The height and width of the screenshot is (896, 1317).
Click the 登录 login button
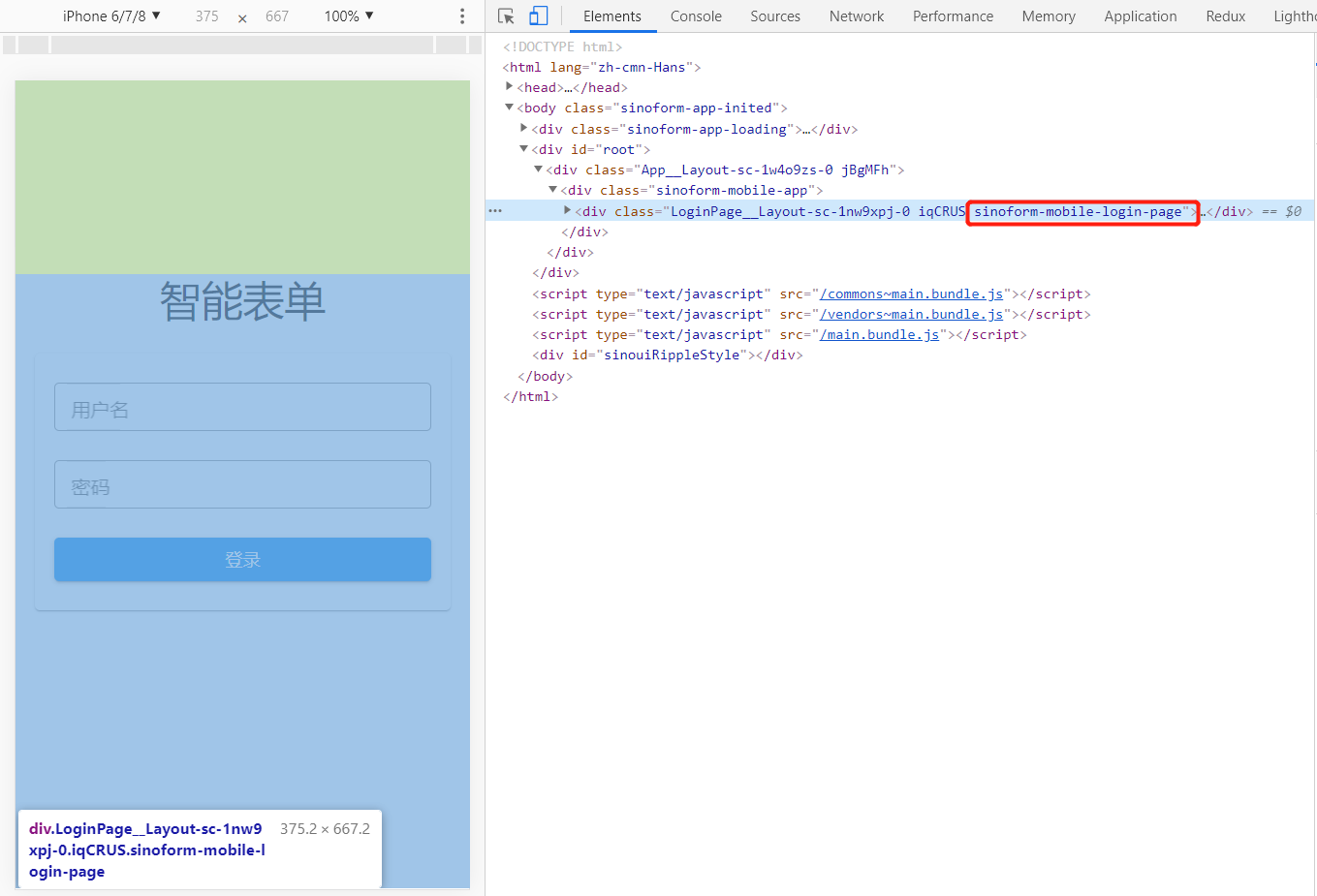242,560
